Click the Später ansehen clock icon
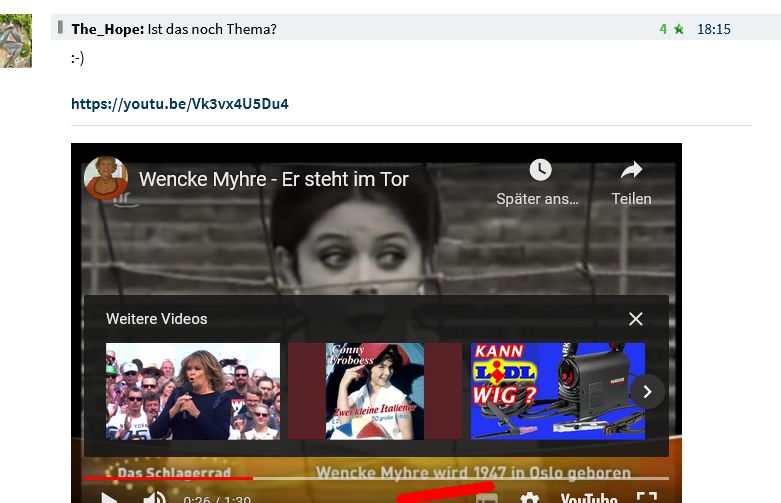781x503 pixels. pos(540,170)
